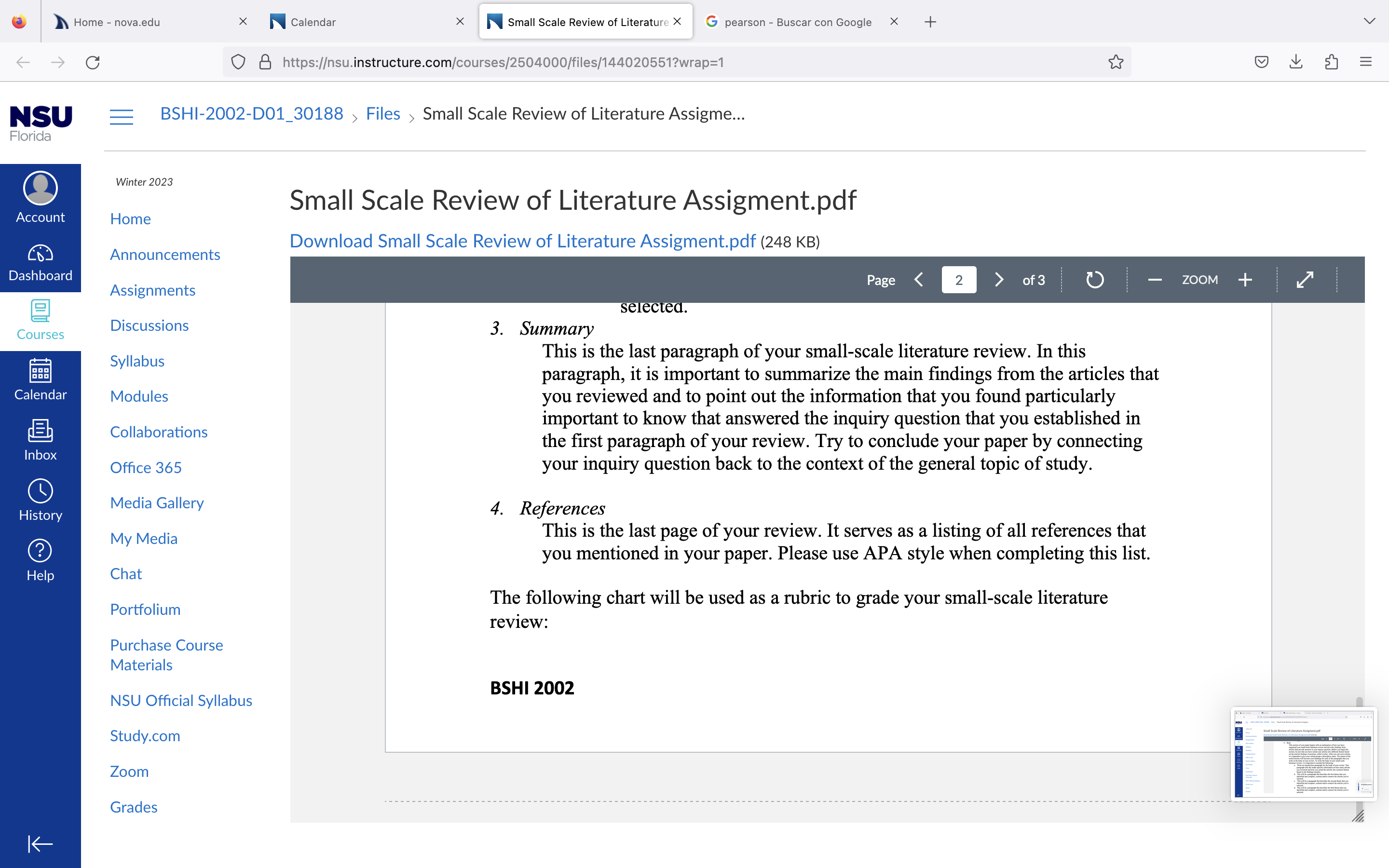The height and width of the screenshot is (868, 1389).
Task: Close the Small Scale Review tab
Action: (678, 21)
